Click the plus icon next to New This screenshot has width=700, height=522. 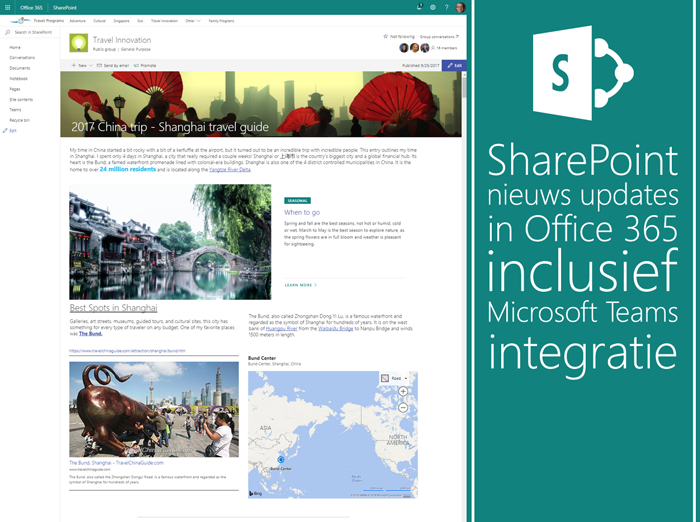click(x=74, y=65)
